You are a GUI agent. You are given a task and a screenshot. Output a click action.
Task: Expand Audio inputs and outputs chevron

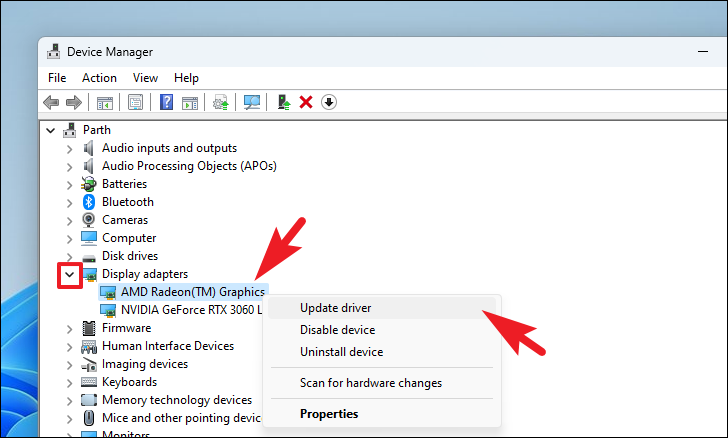pos(70,149)
